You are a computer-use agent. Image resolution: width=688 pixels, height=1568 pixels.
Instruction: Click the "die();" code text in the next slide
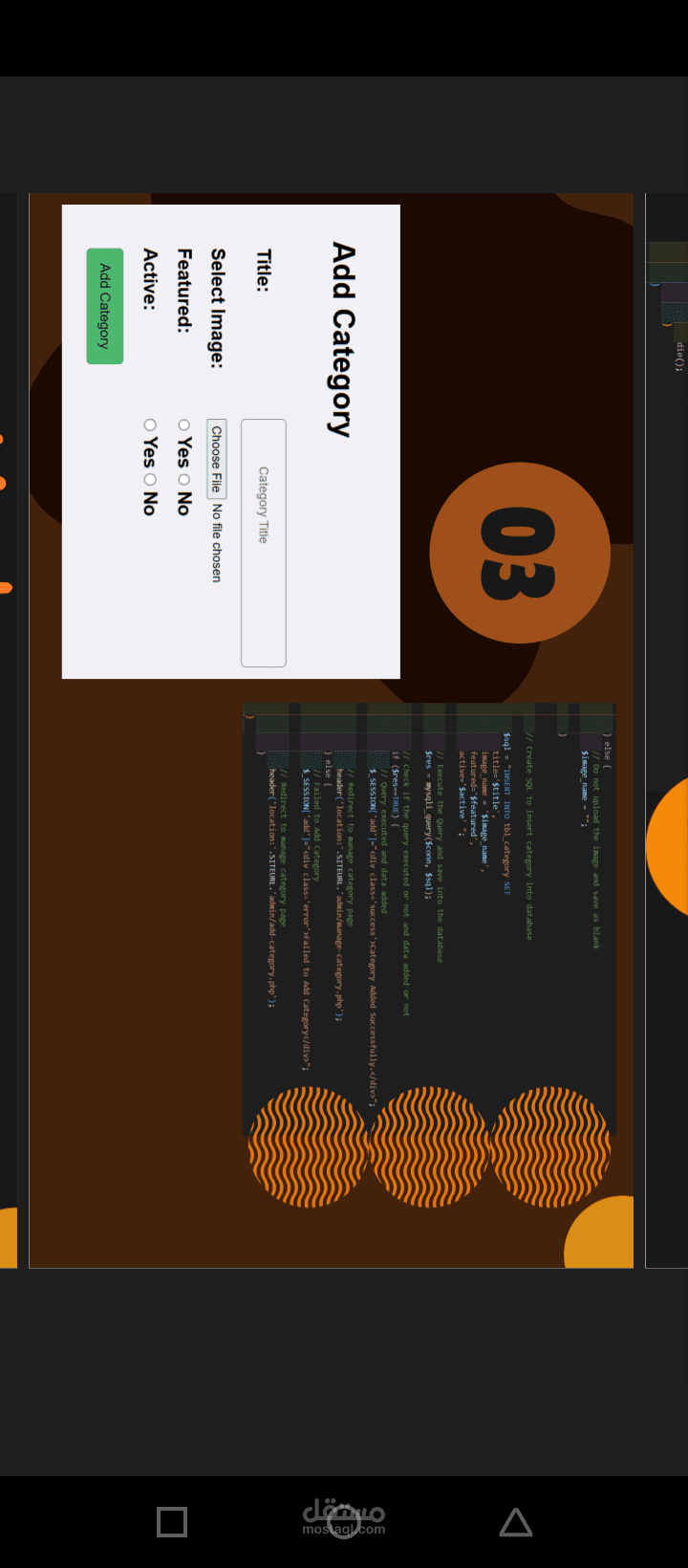680,357
